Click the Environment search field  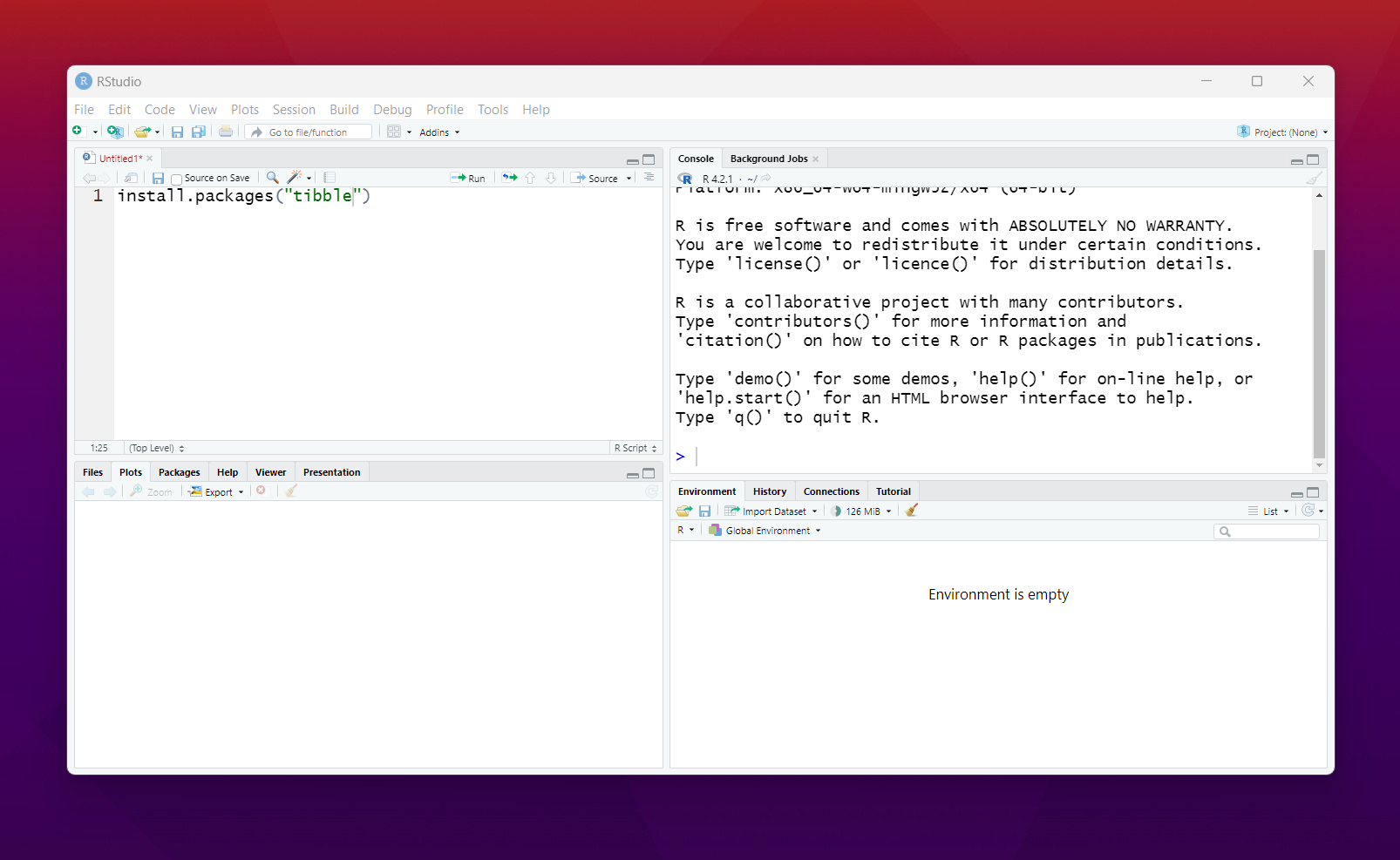pos(1267,532)
